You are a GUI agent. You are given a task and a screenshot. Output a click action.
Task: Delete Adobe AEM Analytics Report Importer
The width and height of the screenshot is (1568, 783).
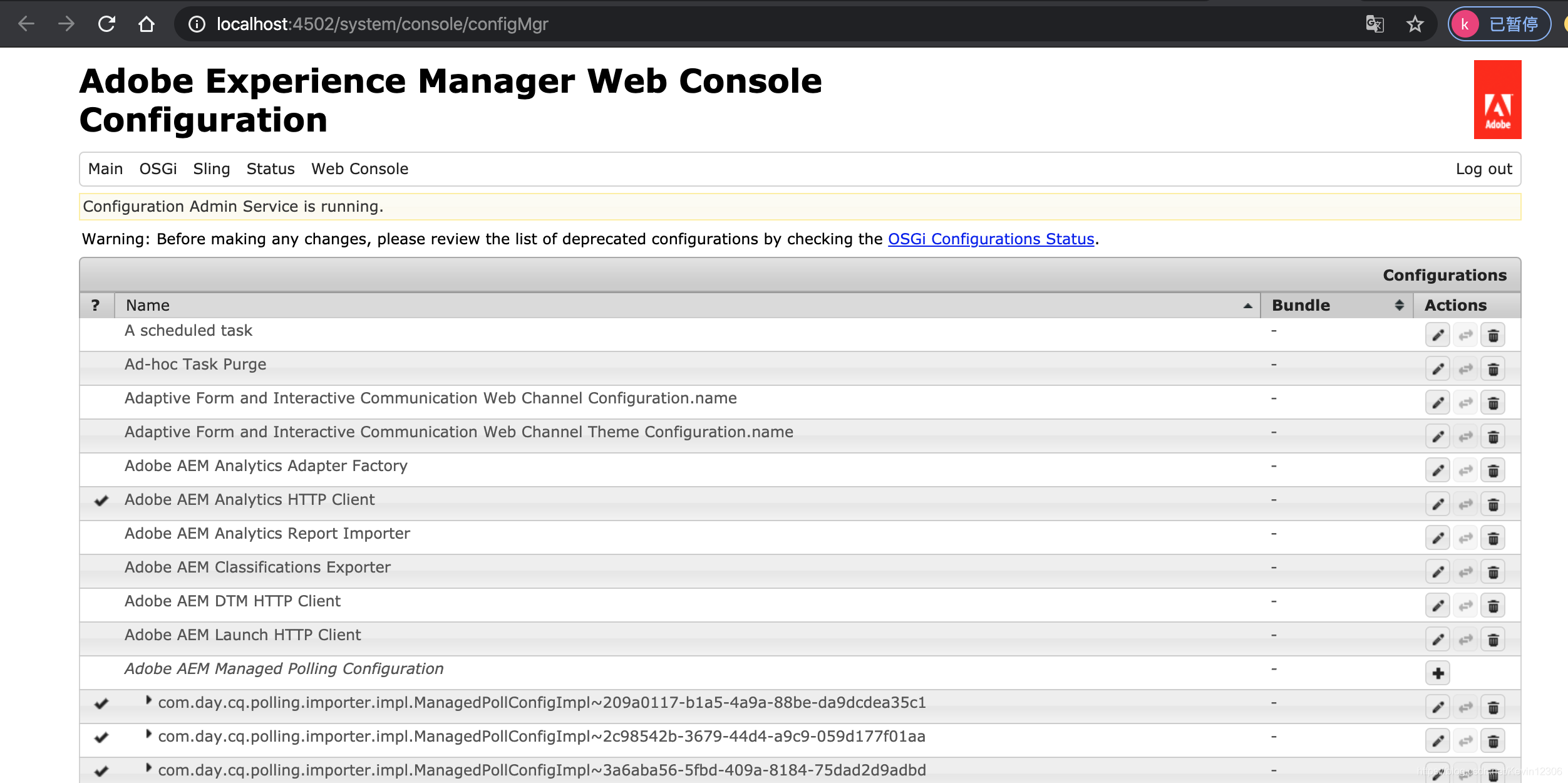coord(1493,538)
